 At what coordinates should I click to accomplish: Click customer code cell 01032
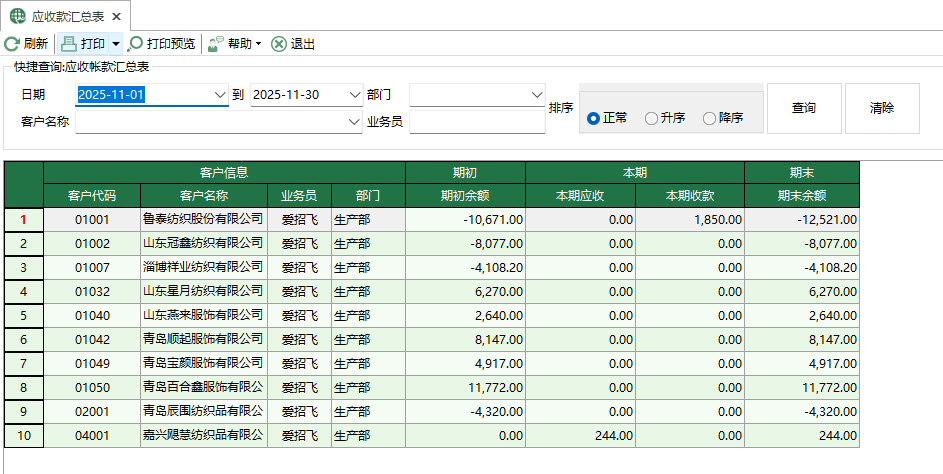tap(92, 292)
